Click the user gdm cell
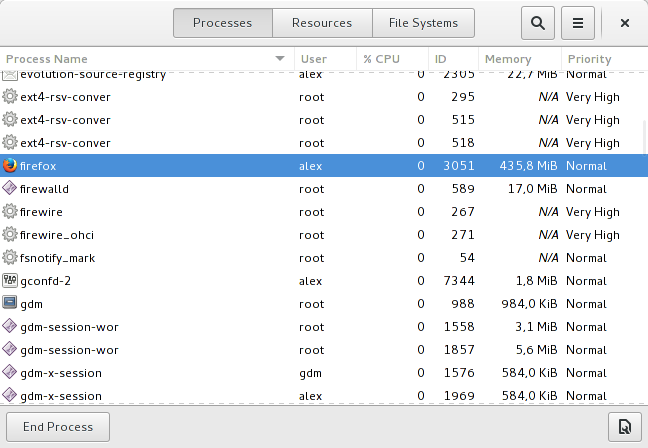The height and width of the screenshot is (448, 648). 310,373
